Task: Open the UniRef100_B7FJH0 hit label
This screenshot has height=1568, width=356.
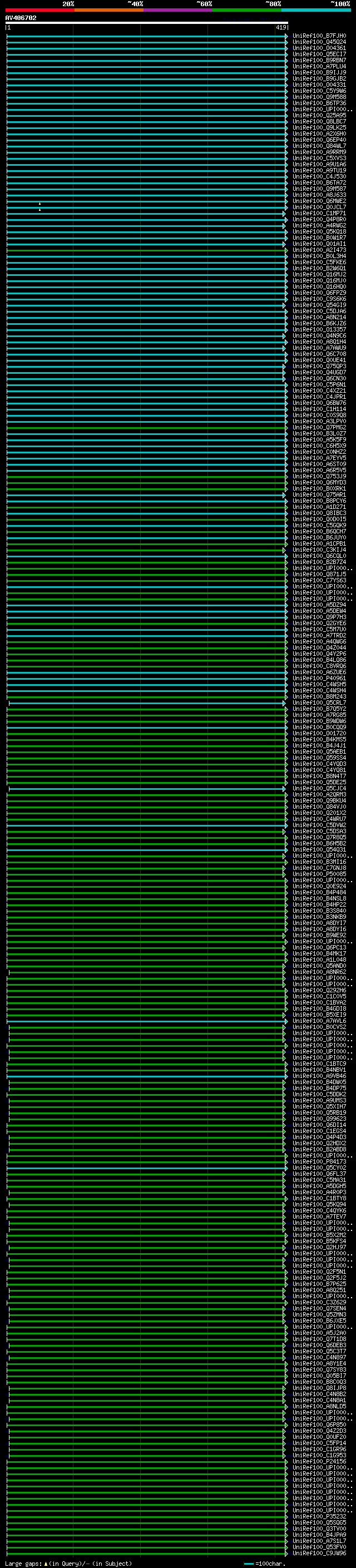Action: (x=319, y=36)
